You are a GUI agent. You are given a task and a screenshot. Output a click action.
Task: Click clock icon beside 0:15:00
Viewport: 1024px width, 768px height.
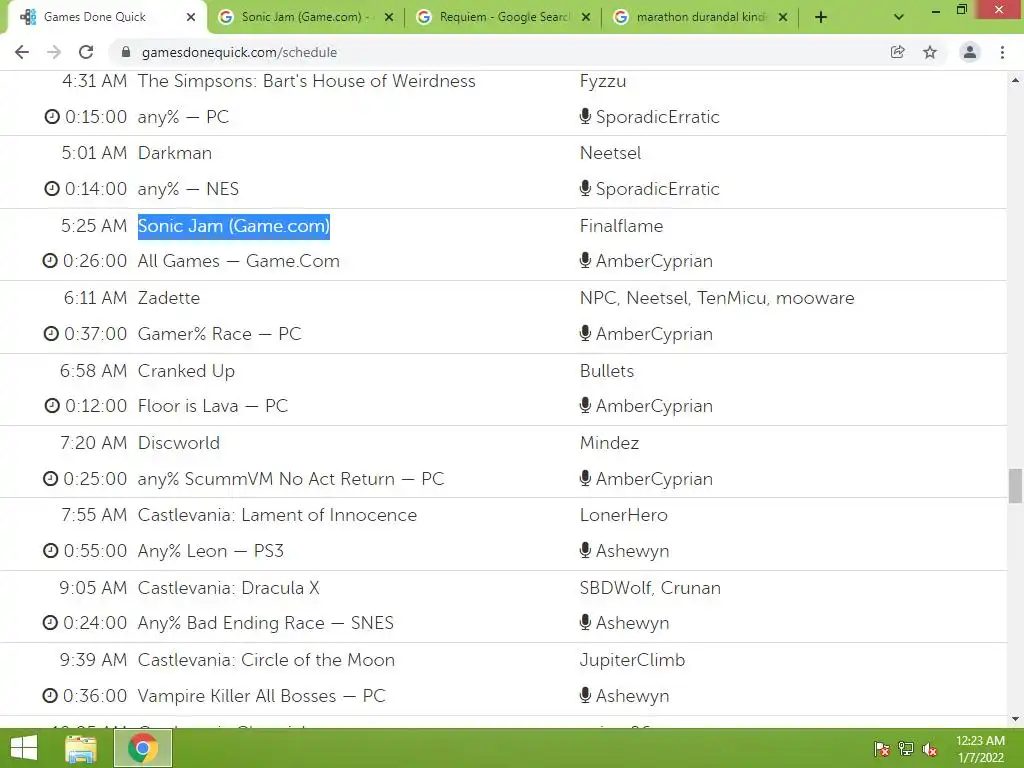point(52,117)
